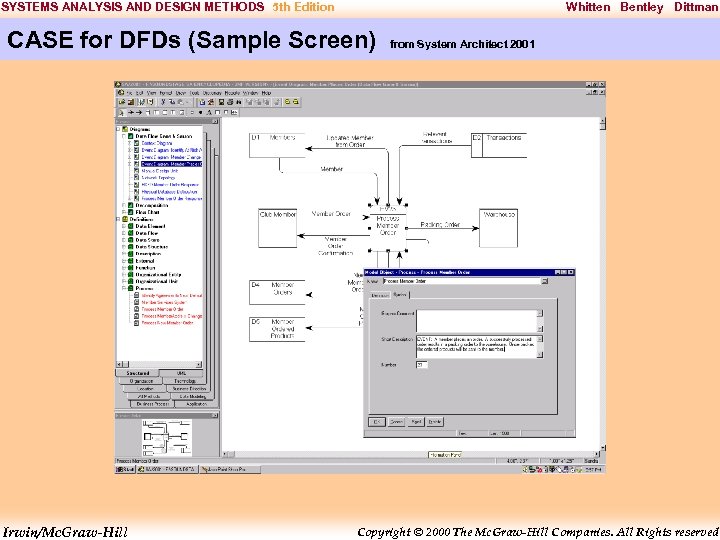
Task: Expand the Flow Chart tree node
Action: point(124,212)
